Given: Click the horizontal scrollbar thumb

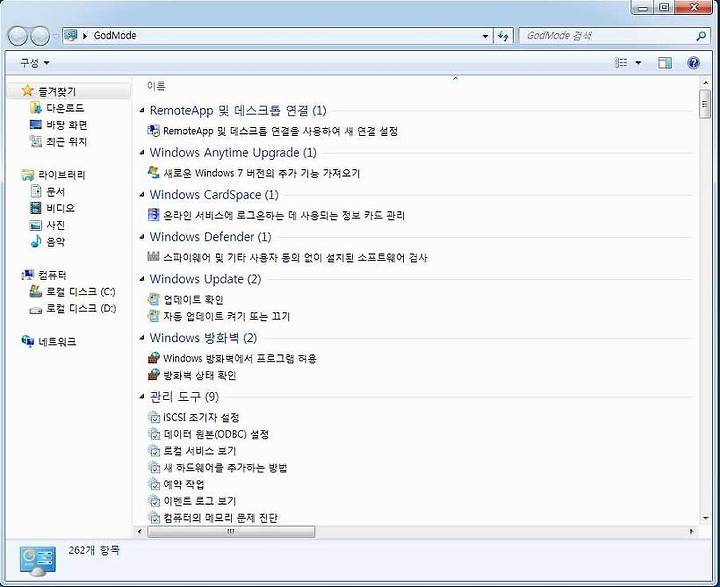Looking at the screenshot, I should point(231,531).
